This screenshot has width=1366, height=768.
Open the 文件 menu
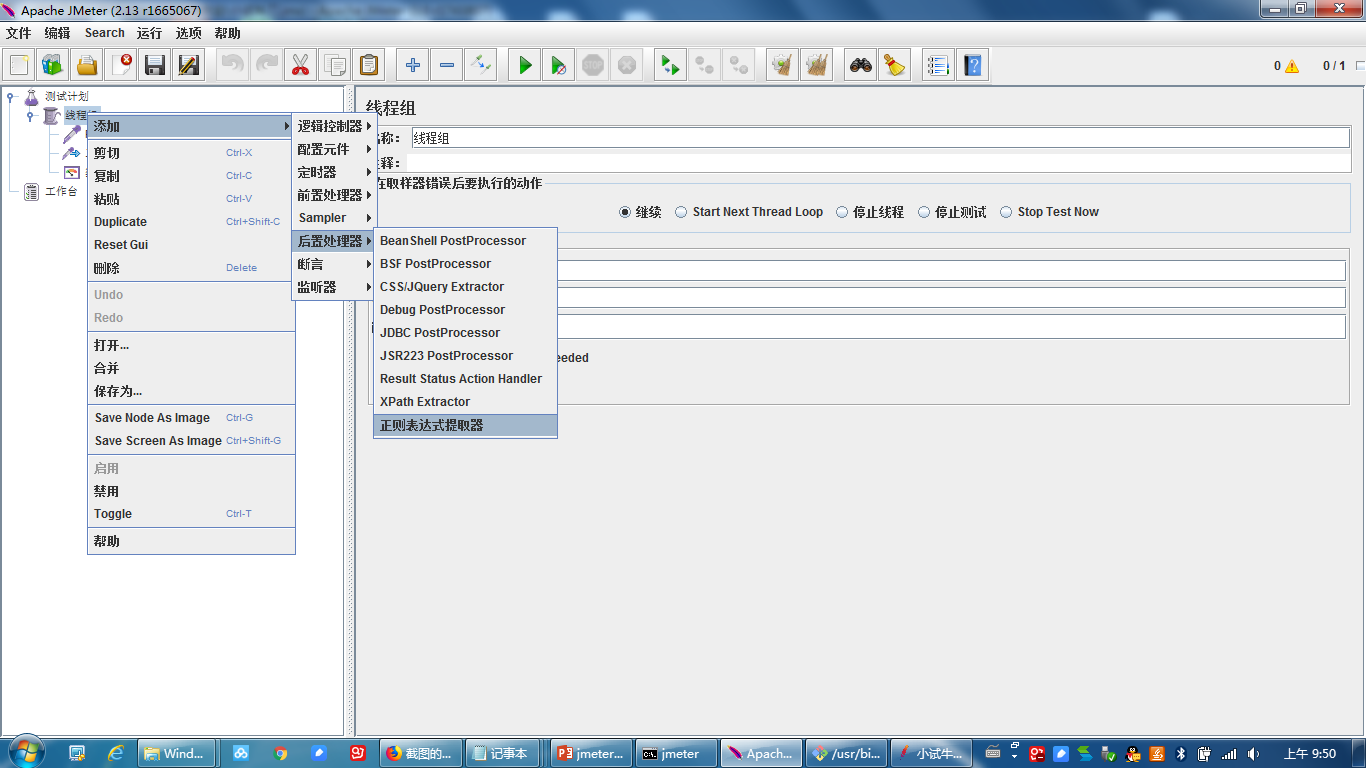(x=19, y=33)
